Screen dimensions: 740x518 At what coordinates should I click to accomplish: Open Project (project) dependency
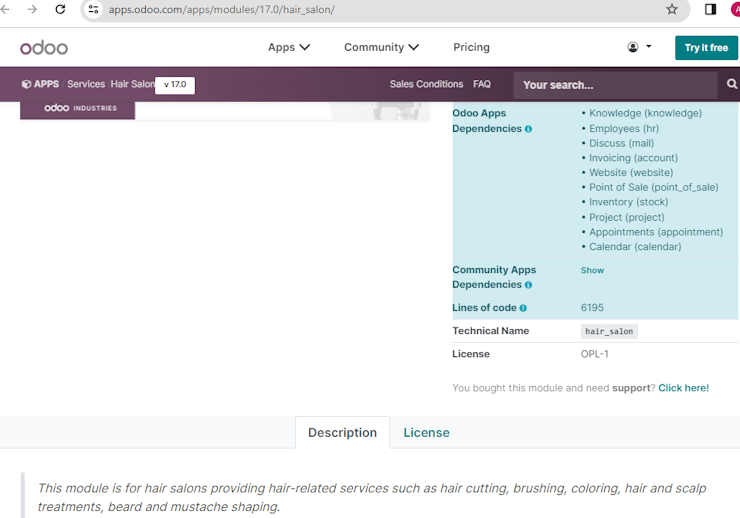point(627,217)
